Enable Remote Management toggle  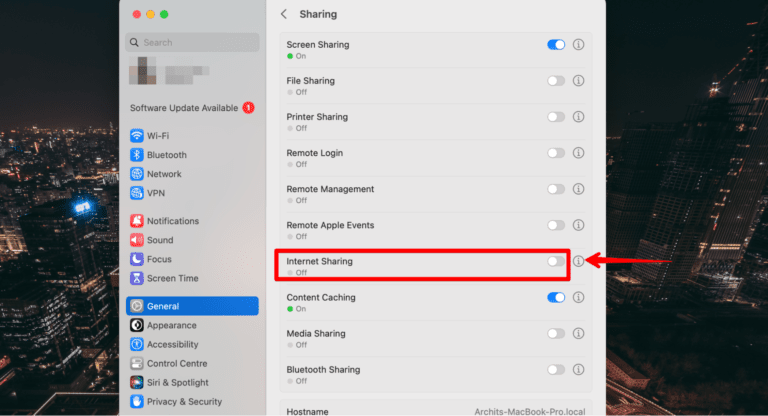[x=556, y=189]
